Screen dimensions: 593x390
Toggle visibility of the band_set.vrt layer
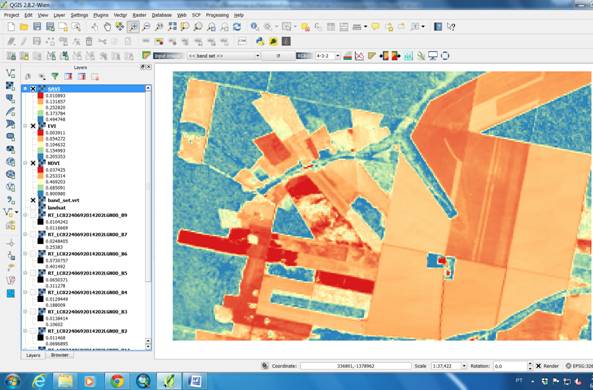pos(33,200)
